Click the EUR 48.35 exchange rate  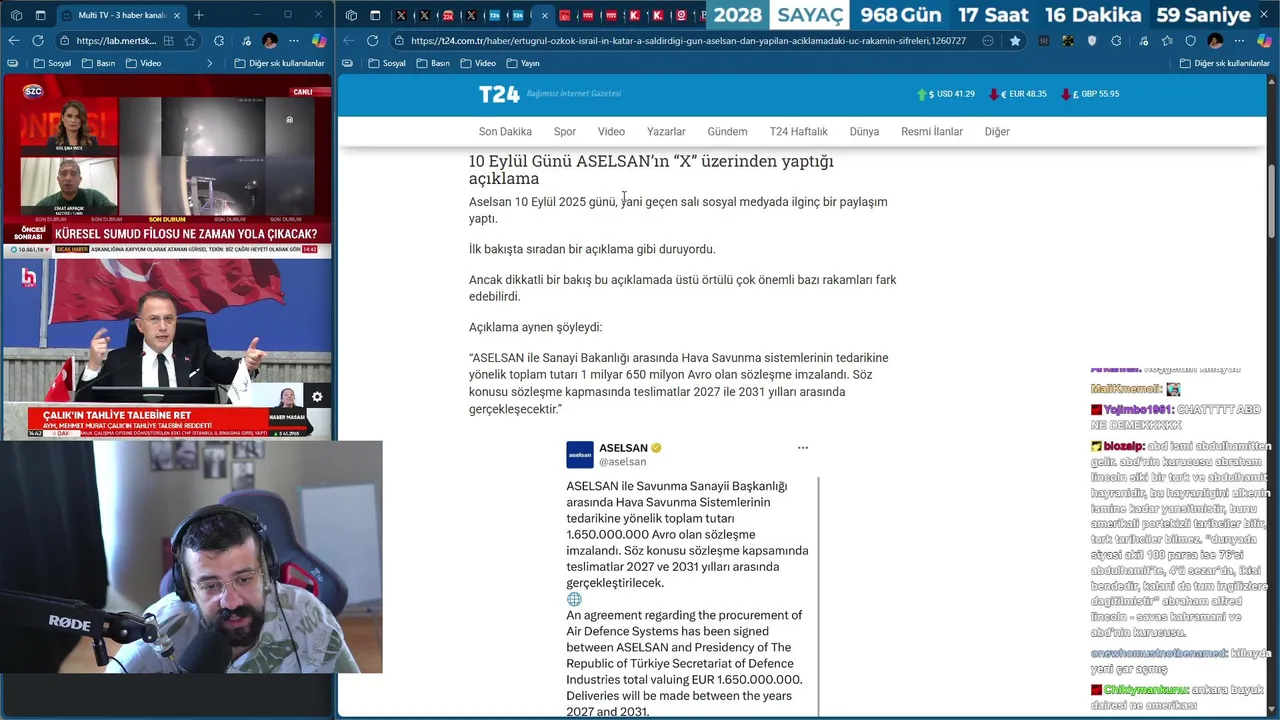[1017, 94]
